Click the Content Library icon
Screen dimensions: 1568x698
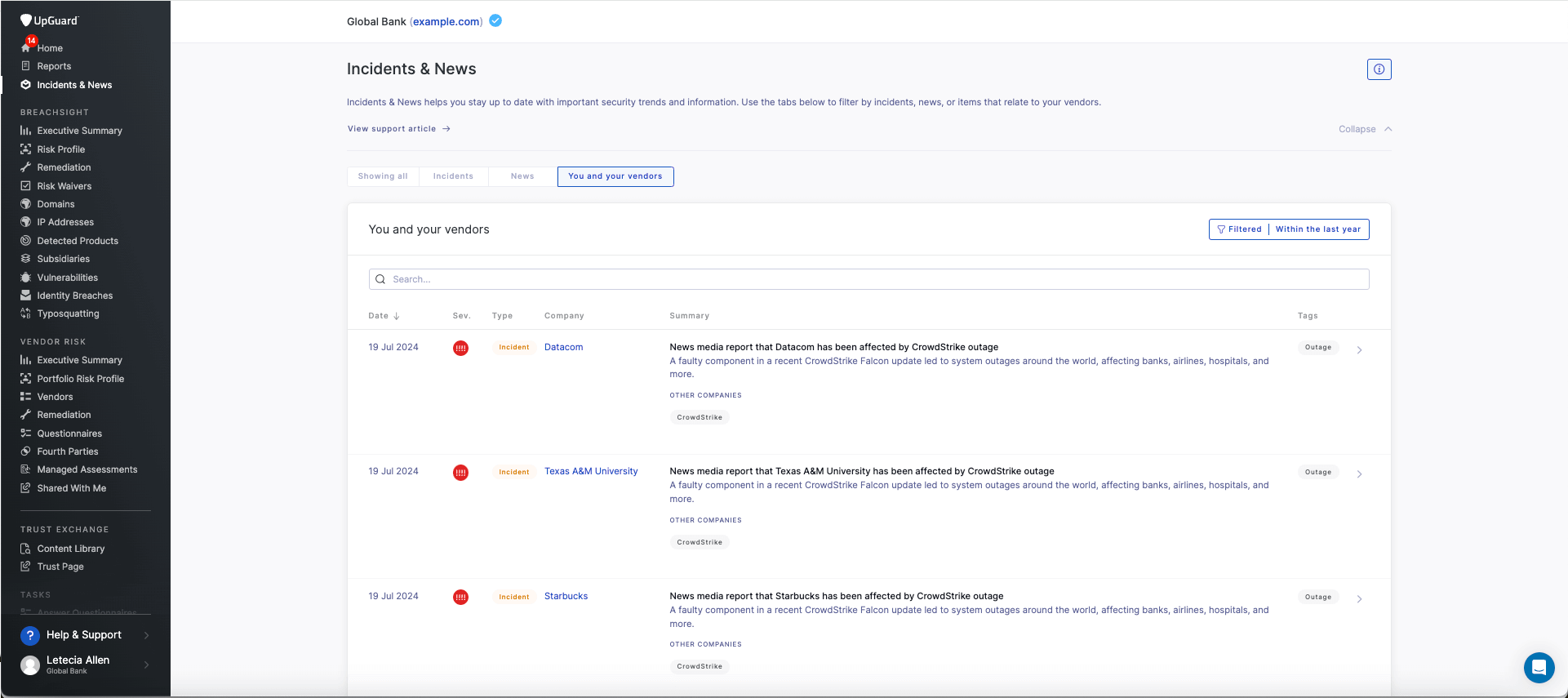(x=26, y=549)
